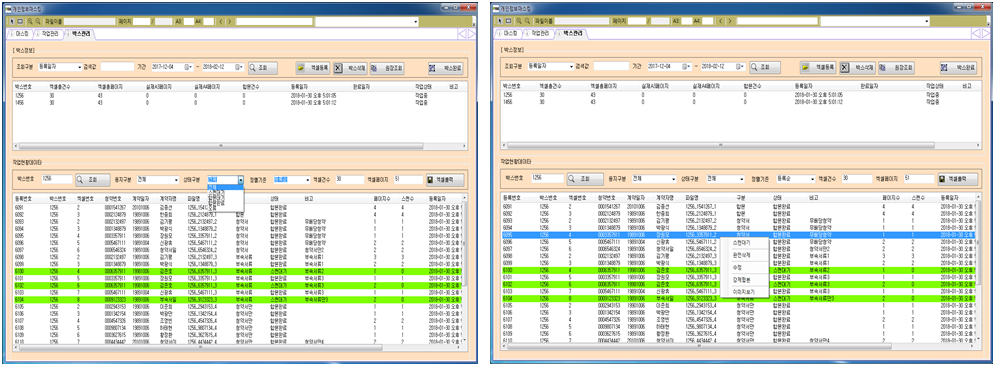Viewport: 996px width, 367px height.
Task: Select green row 6100 in left window lower table
Action: coord(238,271)
